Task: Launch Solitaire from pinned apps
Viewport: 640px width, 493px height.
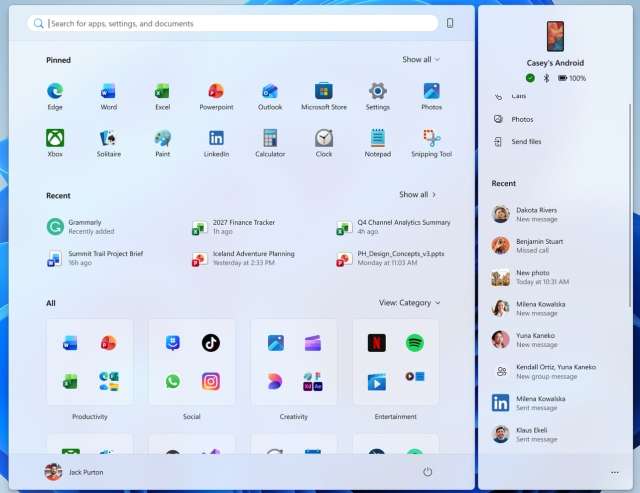Action: pos(109,143)
